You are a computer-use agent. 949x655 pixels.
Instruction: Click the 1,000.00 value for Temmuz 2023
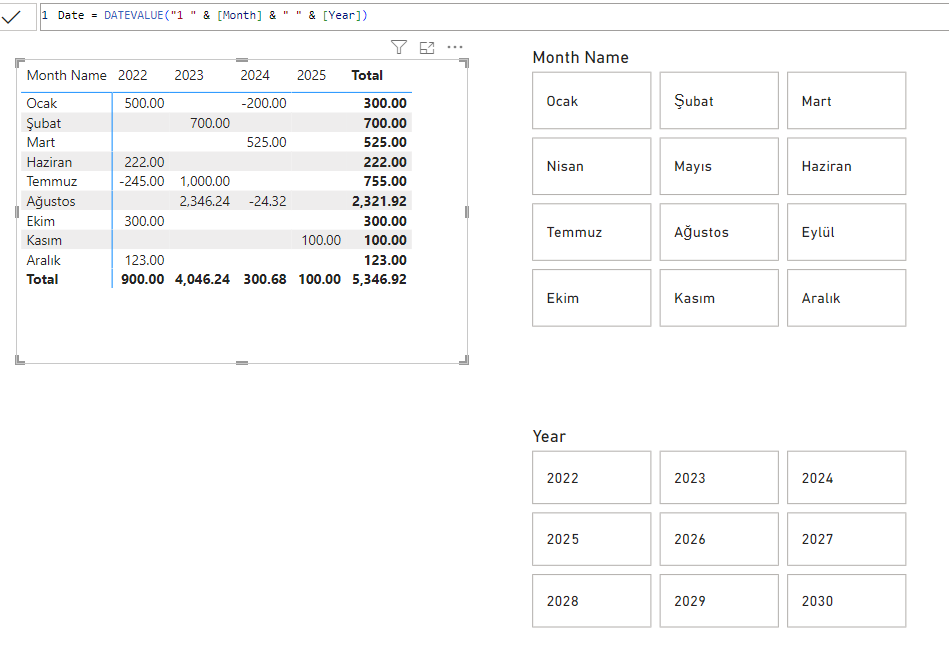pos(205,181)
